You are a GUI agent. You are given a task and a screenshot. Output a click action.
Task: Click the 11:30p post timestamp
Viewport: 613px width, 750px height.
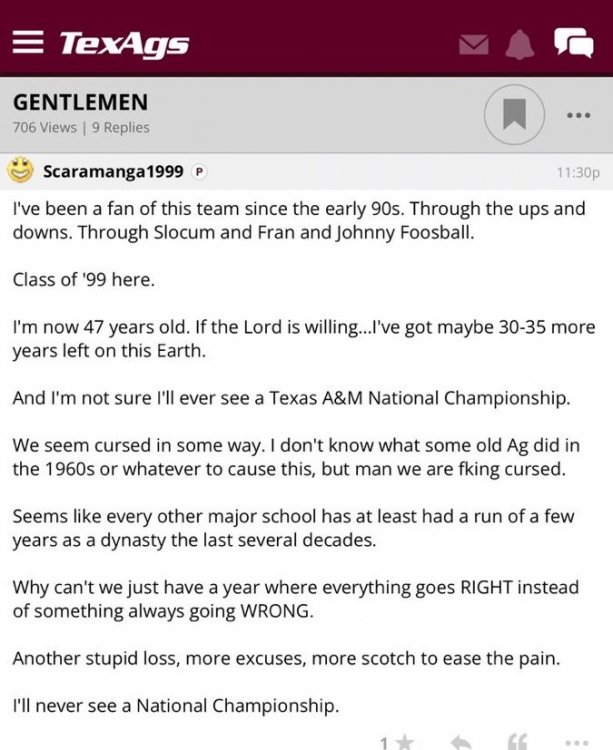[x=577, y=172]
